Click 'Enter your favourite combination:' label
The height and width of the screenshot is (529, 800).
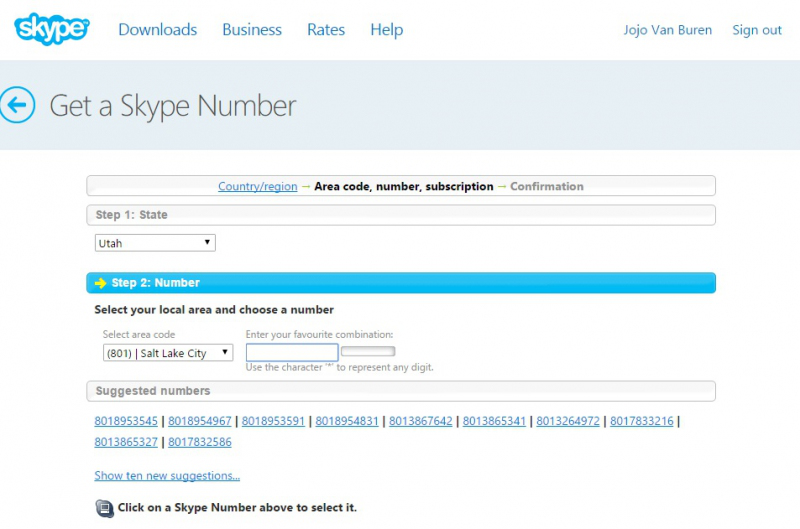coord(319,334)
